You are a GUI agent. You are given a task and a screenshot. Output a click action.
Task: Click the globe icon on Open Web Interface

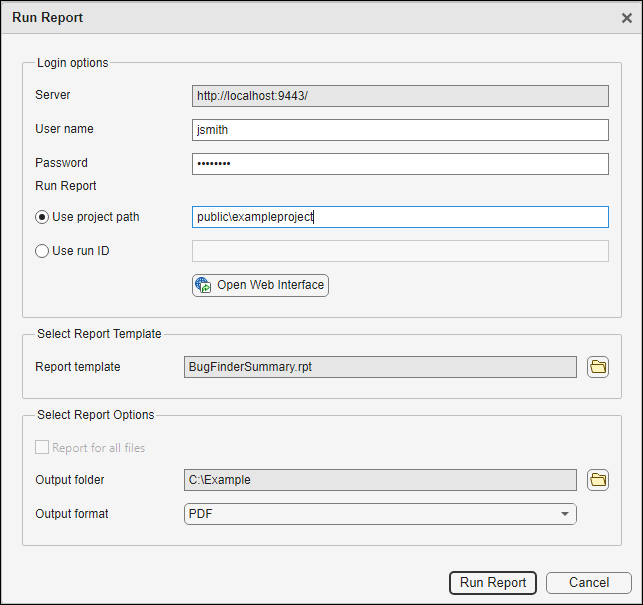click(x=203, y=285)
